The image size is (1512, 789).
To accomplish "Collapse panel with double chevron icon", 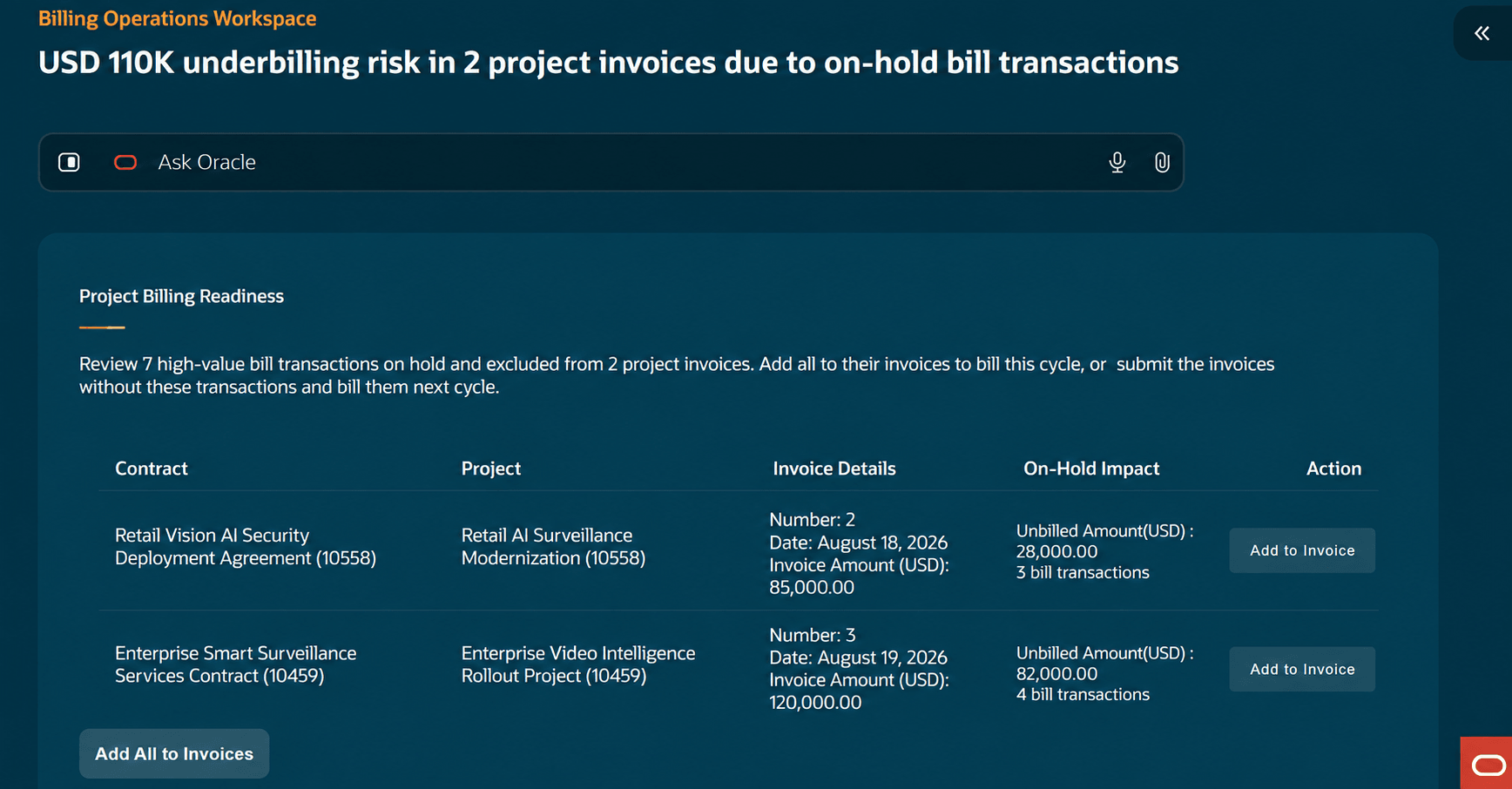I will (1482, 33).
